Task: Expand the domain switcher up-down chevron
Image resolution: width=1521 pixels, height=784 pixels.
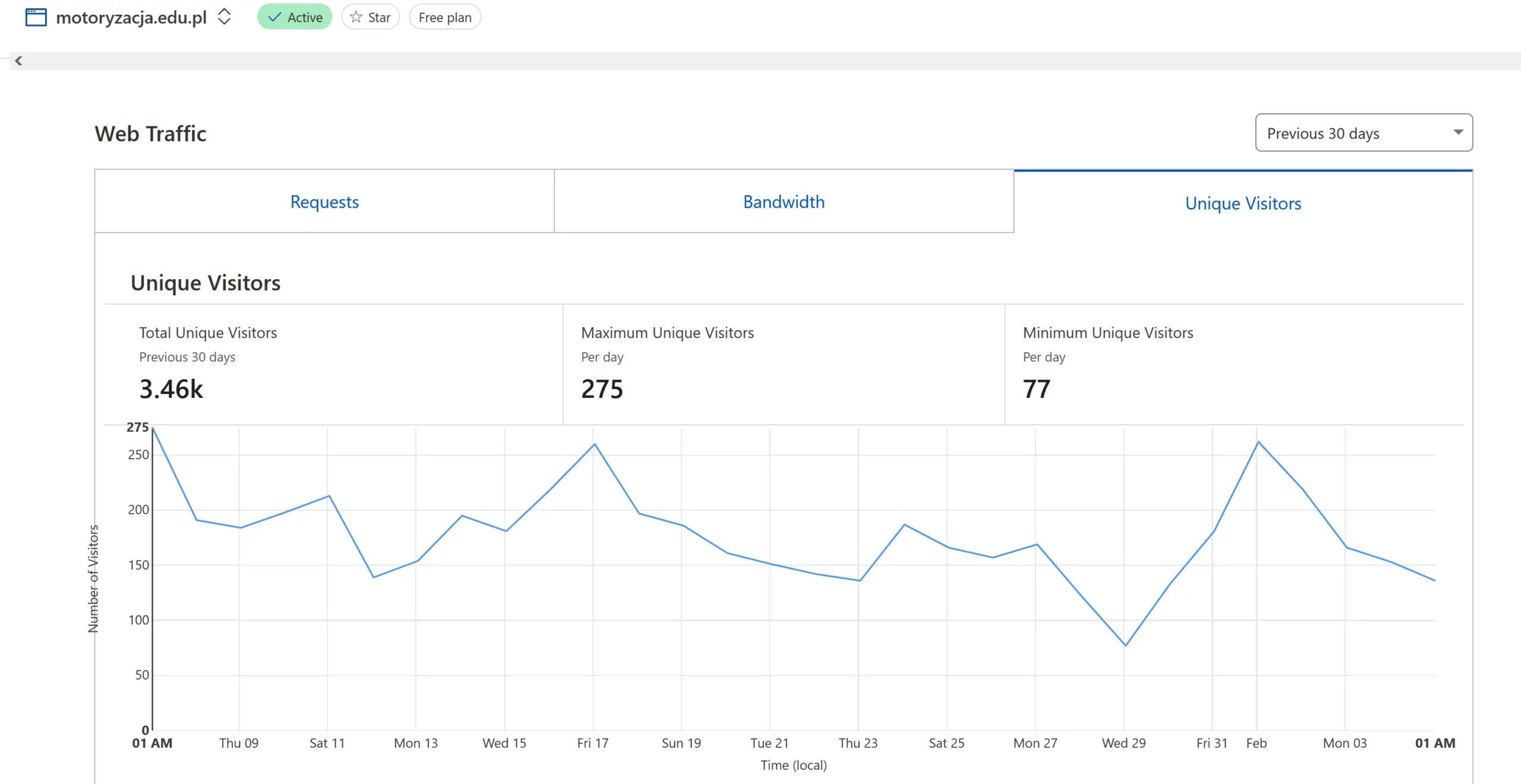Action: (224, 17)
